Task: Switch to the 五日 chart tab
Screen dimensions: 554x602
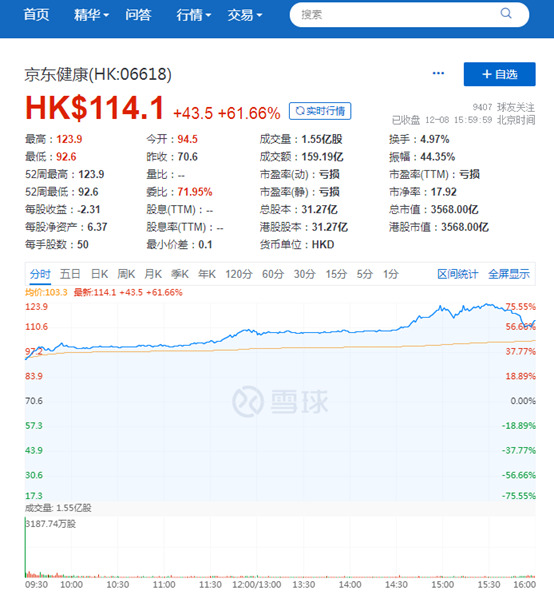Action: point(70,274)
